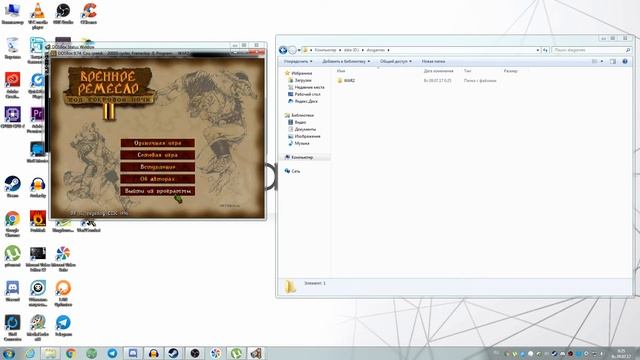Viewport: 640px width, 360px height.
Task: Open Telegram from the taskbar
Action: pyautogui.click(x=112, y=353)
